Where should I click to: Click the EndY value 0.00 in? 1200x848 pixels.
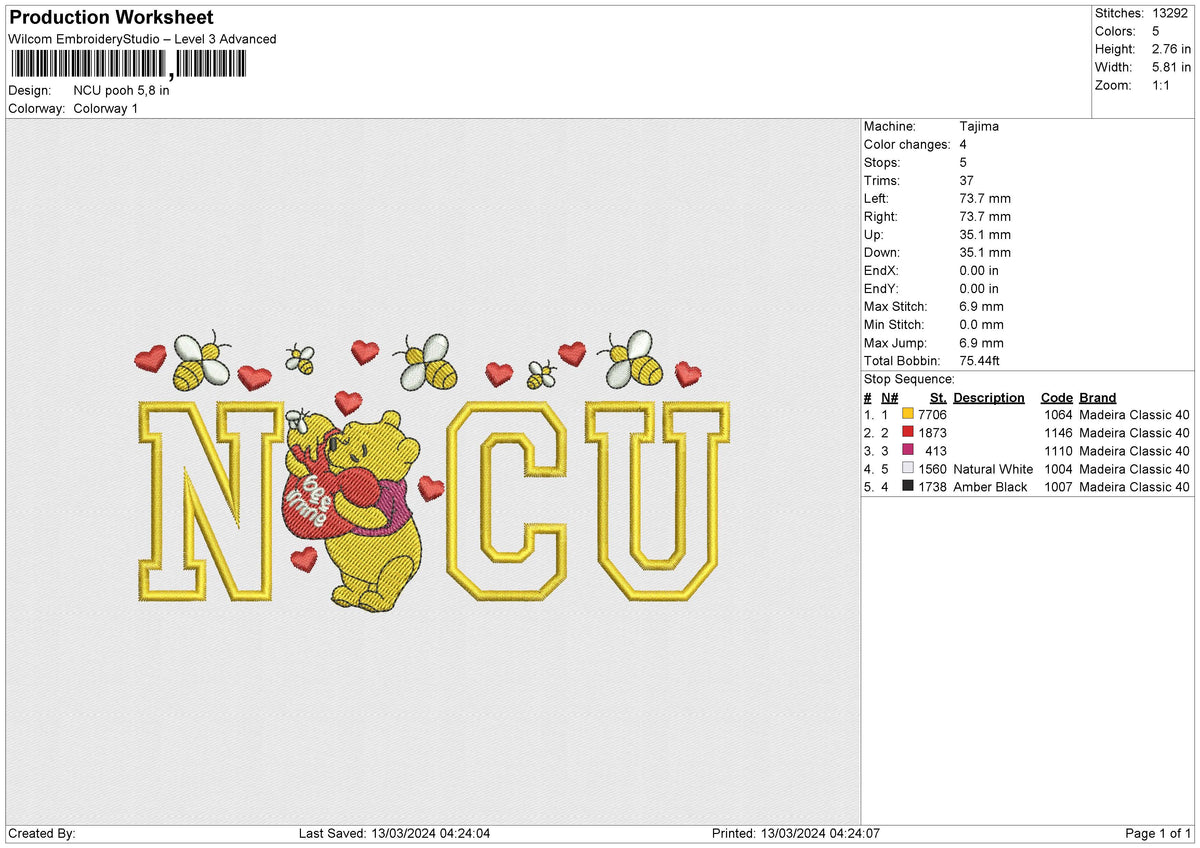click(x=979, y=288)
